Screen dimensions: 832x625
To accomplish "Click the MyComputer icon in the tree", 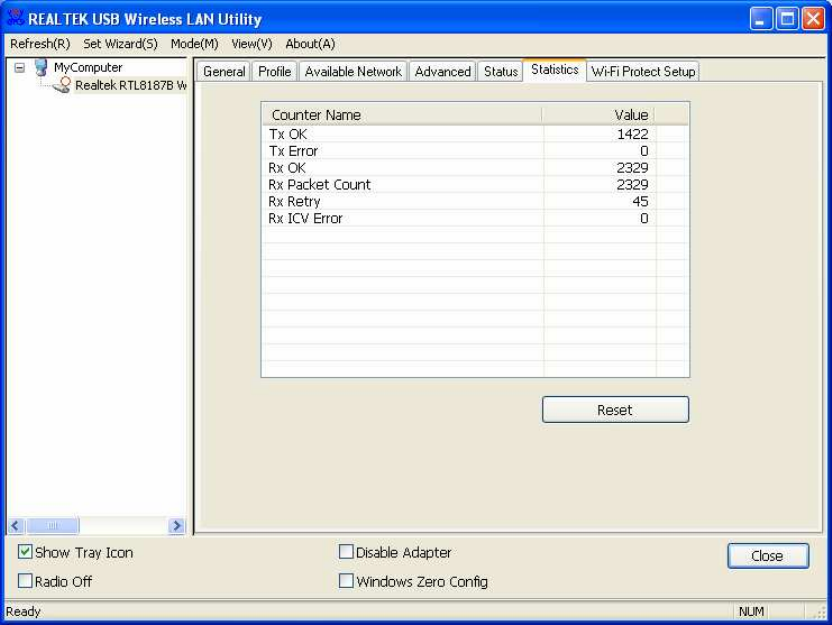I will coord(41,67).
